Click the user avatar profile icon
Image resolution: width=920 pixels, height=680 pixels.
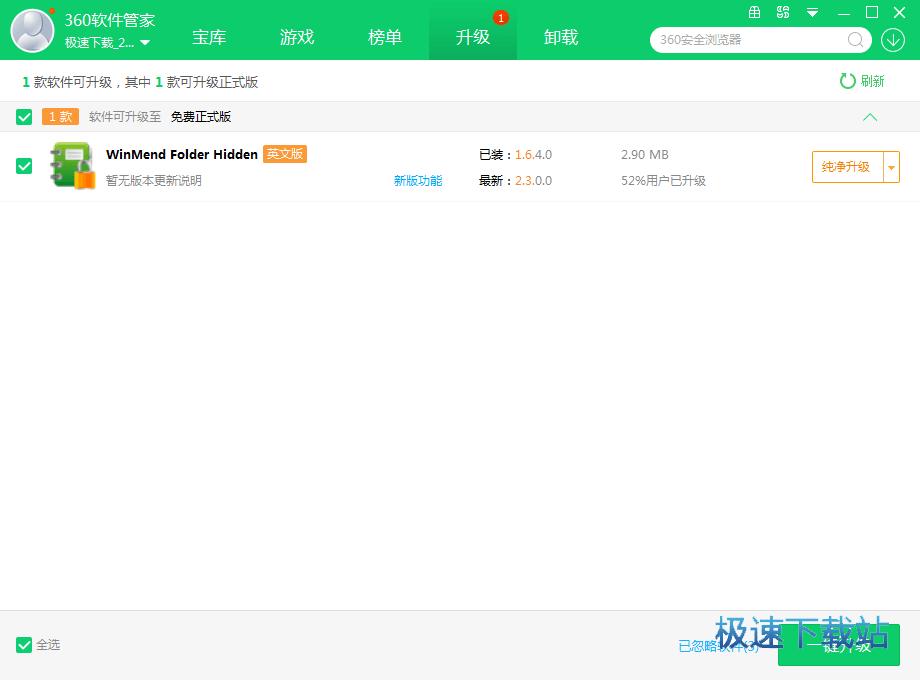[32, 30]
